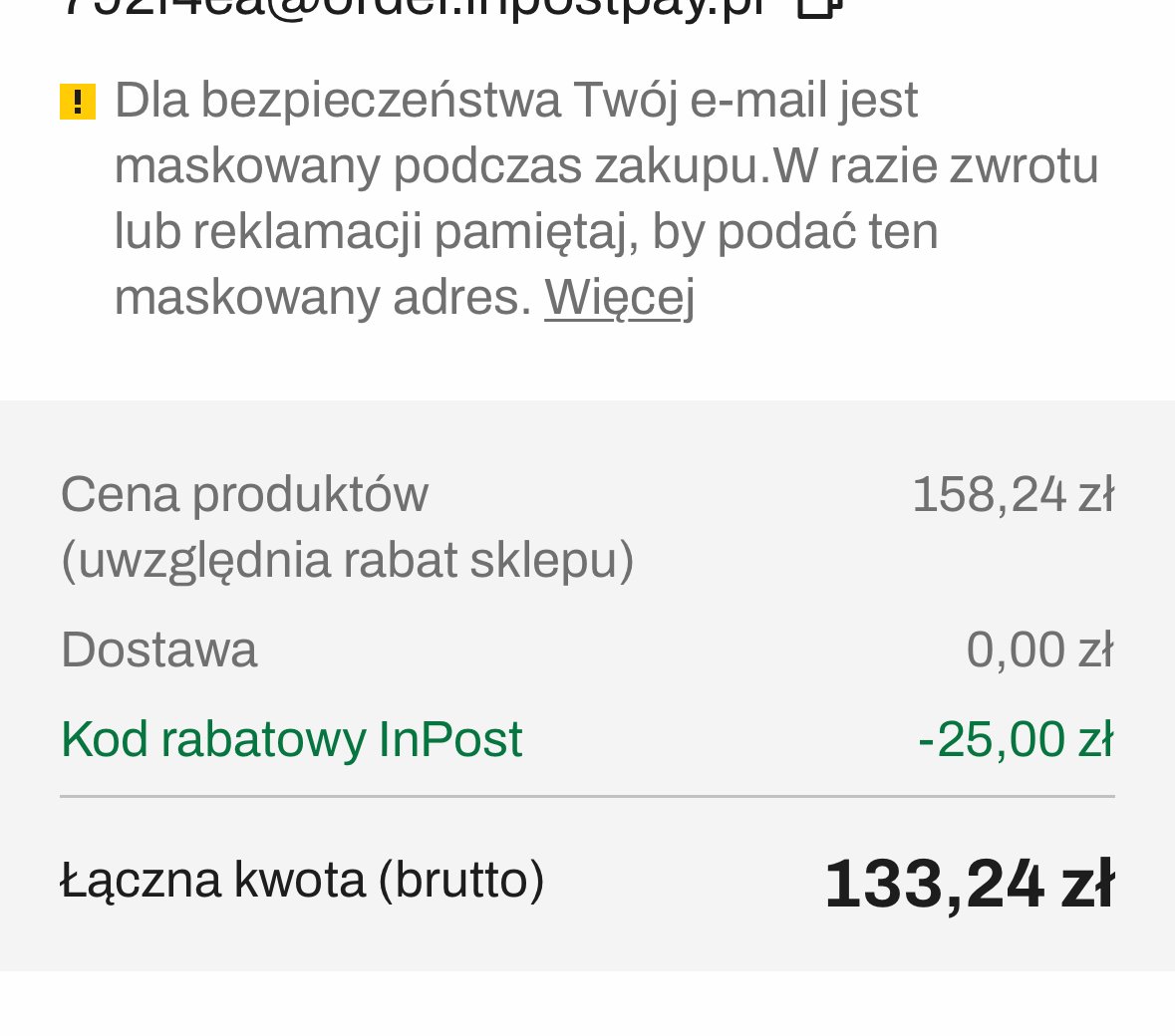Tap the blank gap between Dostawa and 0,00 zł

click(x=612, y=649)
